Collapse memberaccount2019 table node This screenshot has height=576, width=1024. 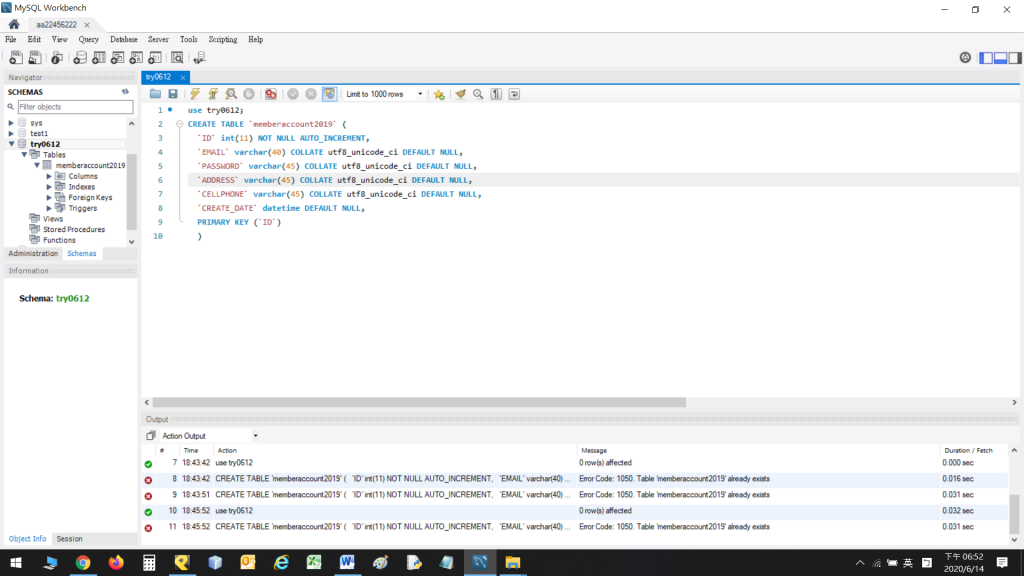[x=37, y=165]
